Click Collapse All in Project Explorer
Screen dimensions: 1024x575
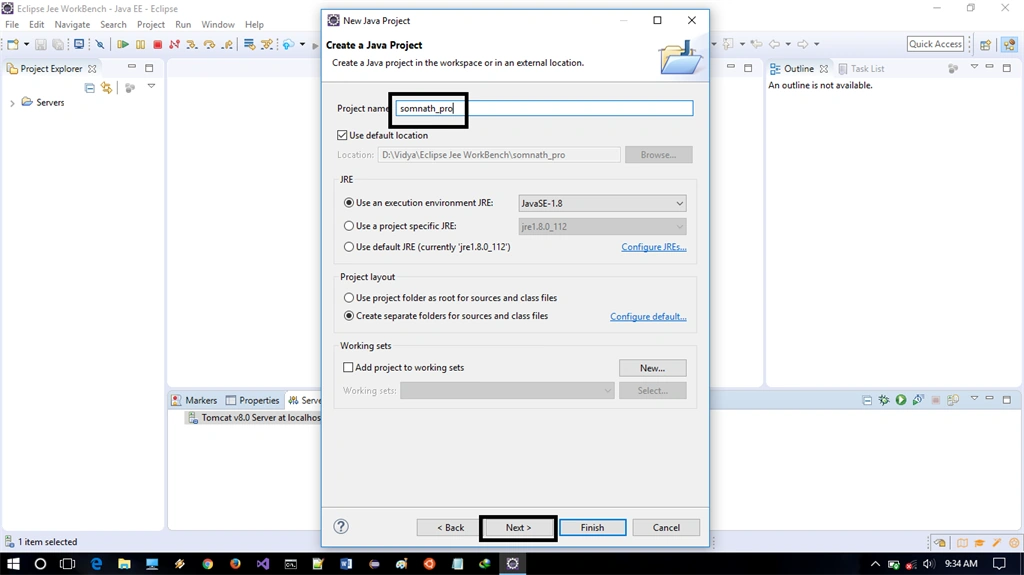tap(89, 88)
